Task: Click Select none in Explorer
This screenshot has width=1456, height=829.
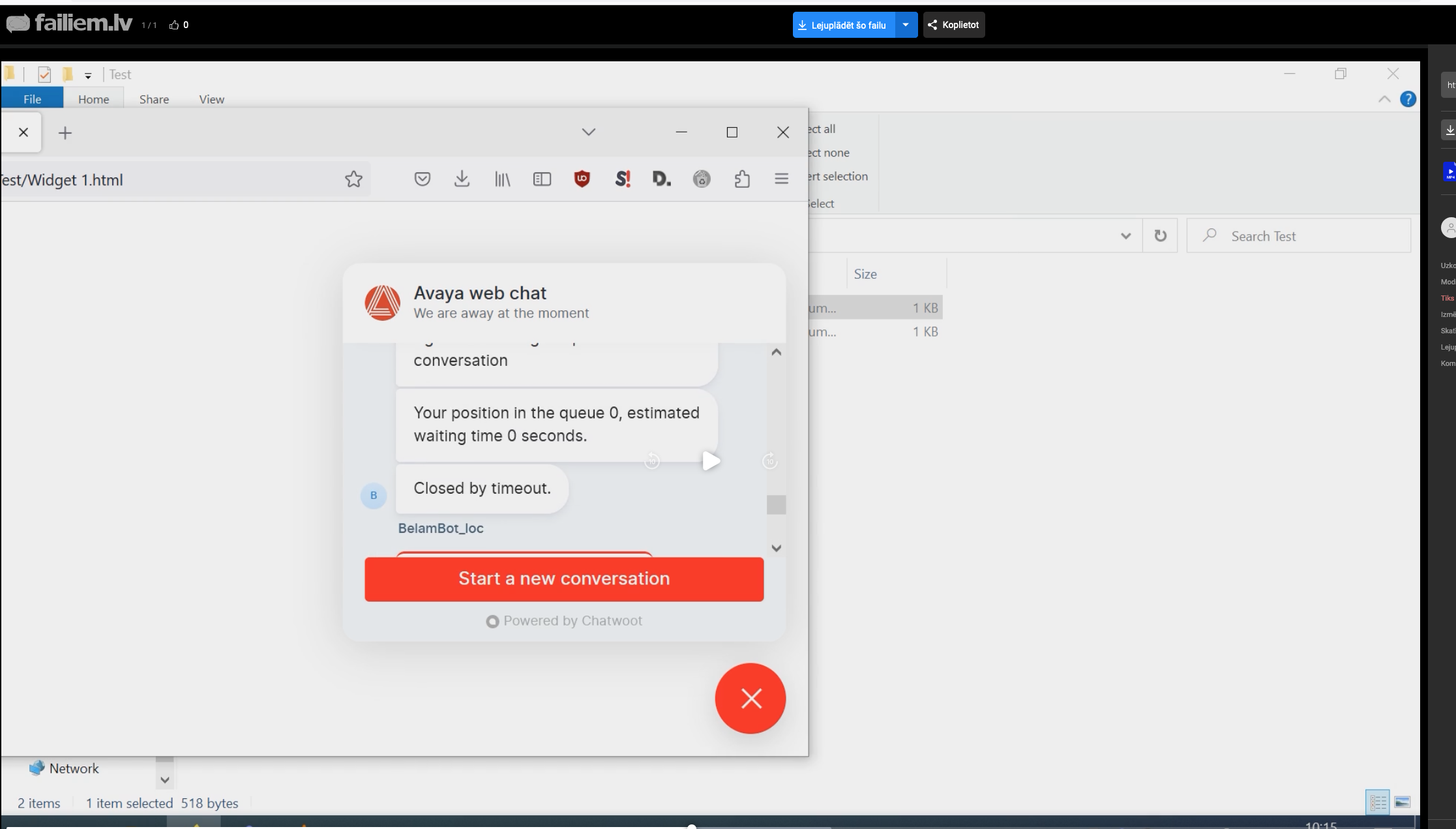Action: pyautogui.click(x=828, y=152)
